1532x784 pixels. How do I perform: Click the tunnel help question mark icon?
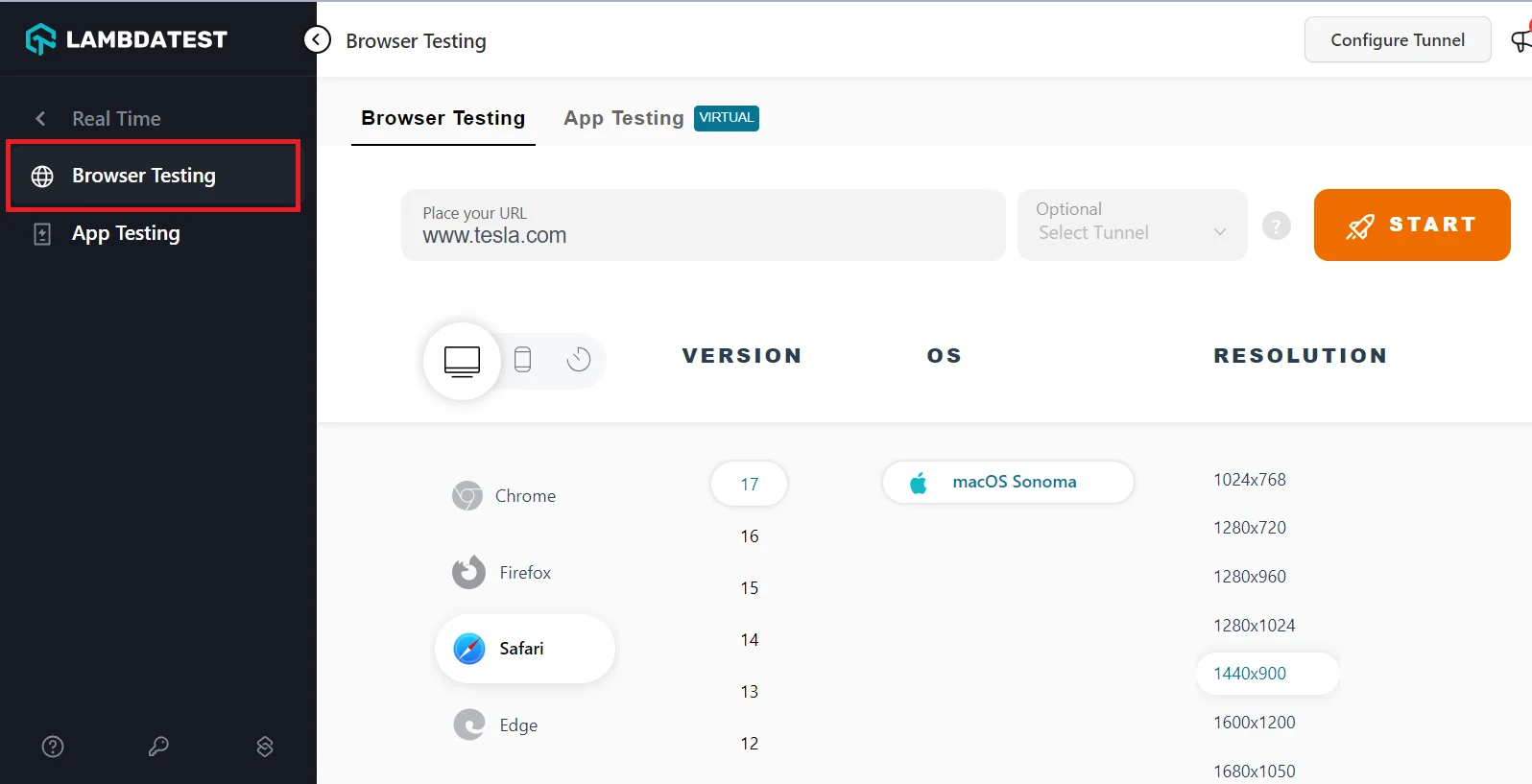[x=1276, y=226]
